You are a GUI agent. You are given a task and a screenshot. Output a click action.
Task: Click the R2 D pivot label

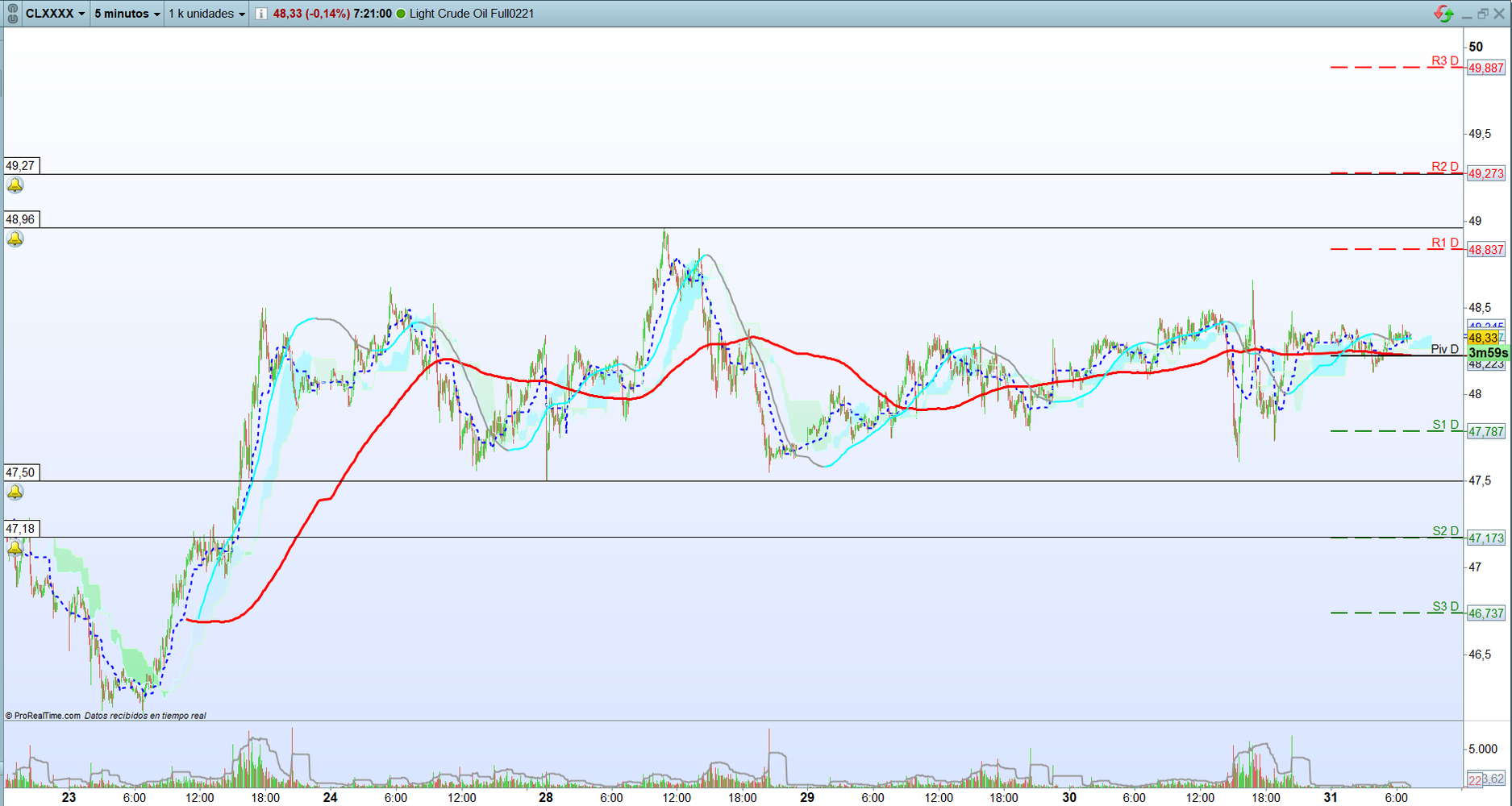[1445, 167]
